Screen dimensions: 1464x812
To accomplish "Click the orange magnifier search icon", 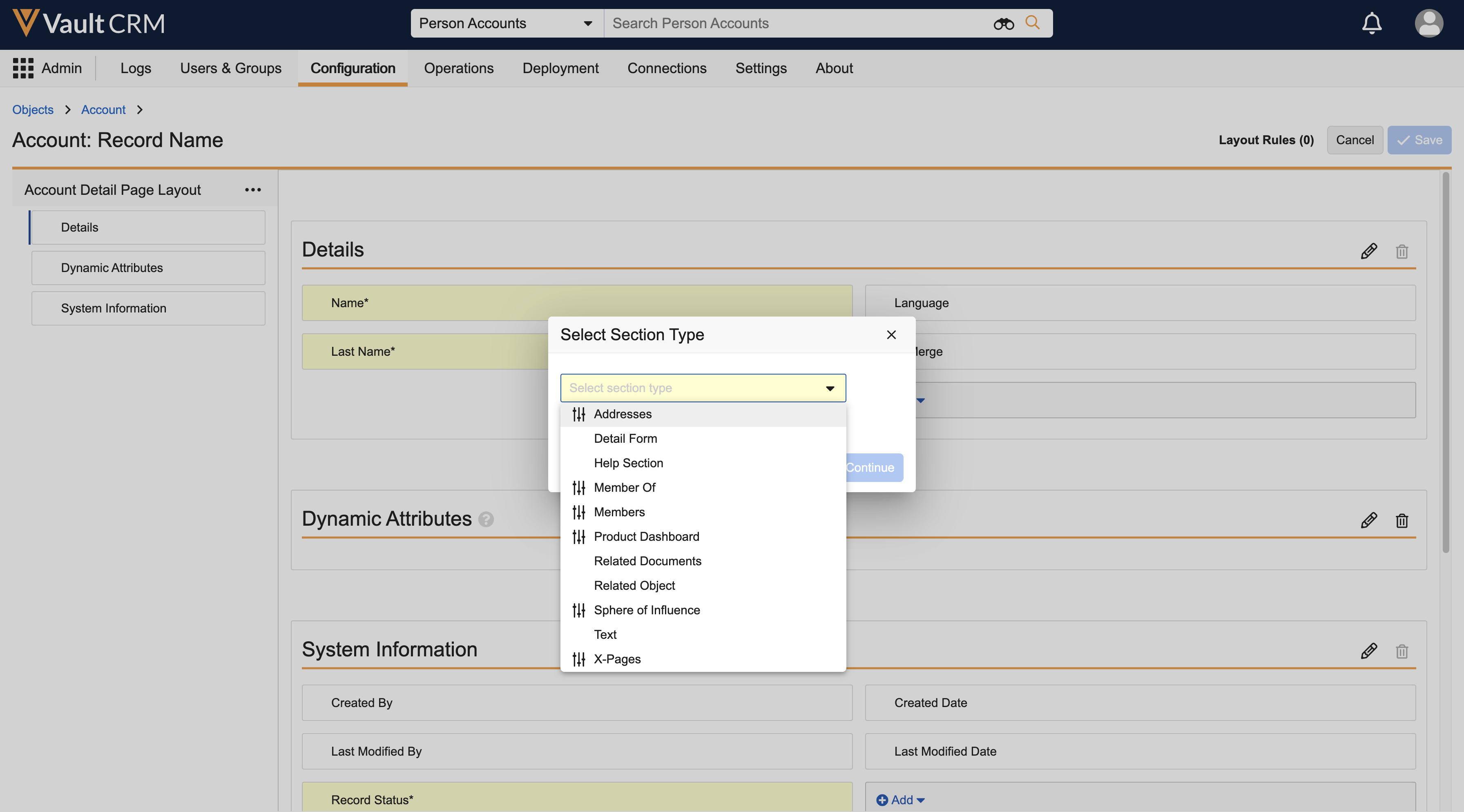I will point(1032,23).
